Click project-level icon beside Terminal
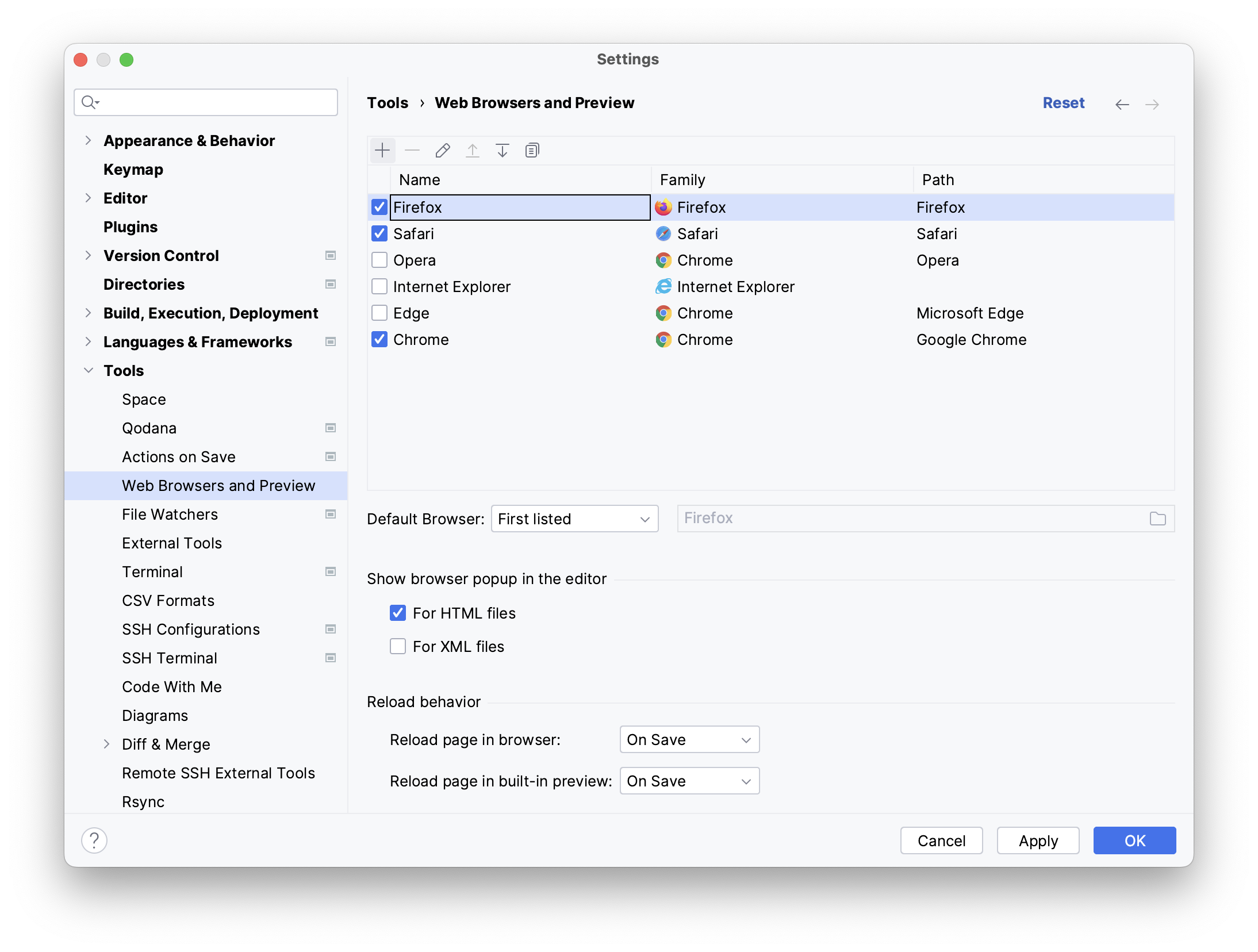This screenshot has height=952, width=1258. (x=331, y=571)
